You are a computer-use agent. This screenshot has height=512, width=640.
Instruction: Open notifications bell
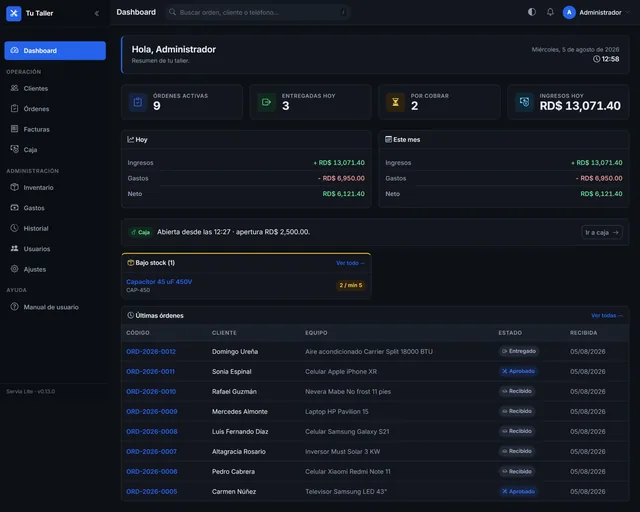click(550, 12)
